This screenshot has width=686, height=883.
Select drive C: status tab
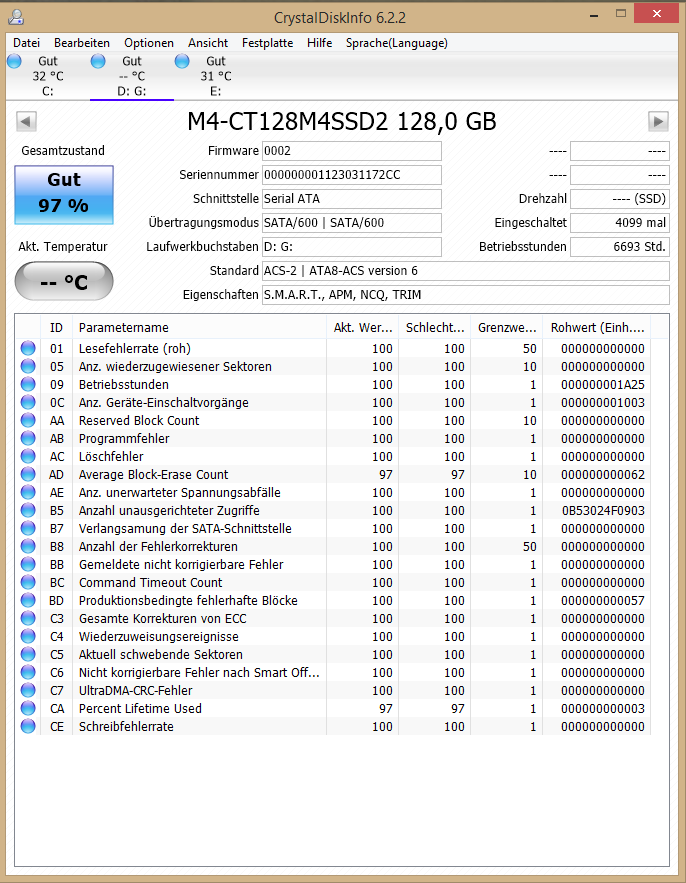tap(48, 76)
